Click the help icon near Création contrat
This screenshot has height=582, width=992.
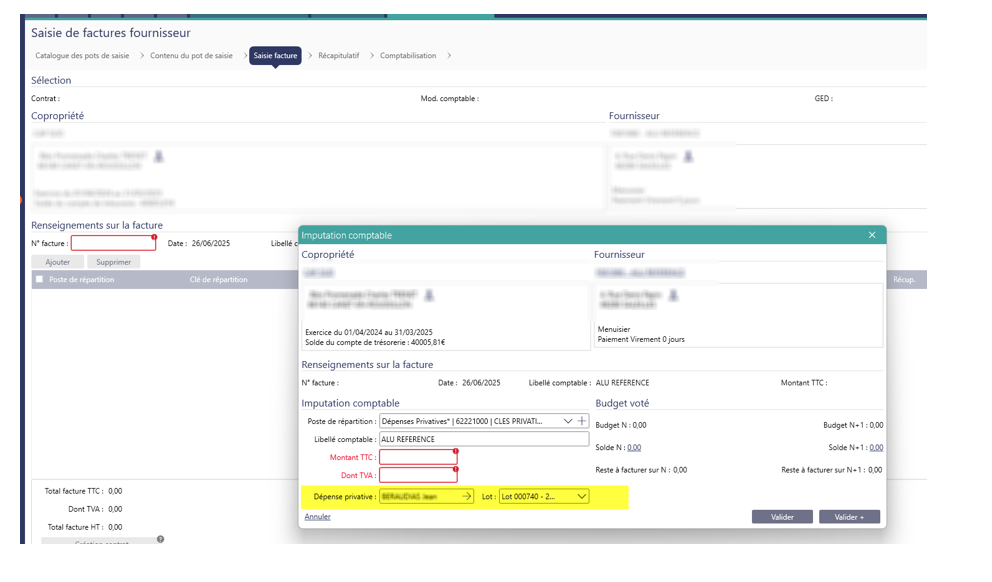[x=160, y=539]
